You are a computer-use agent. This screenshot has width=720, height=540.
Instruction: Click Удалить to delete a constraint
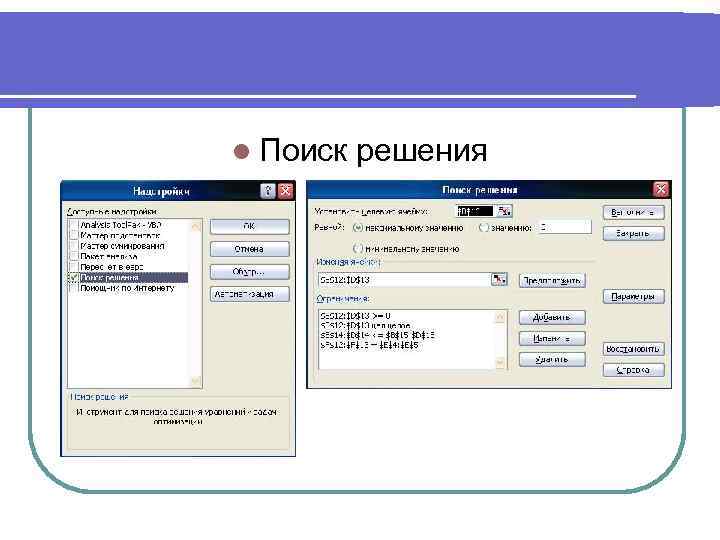[552, 360]
